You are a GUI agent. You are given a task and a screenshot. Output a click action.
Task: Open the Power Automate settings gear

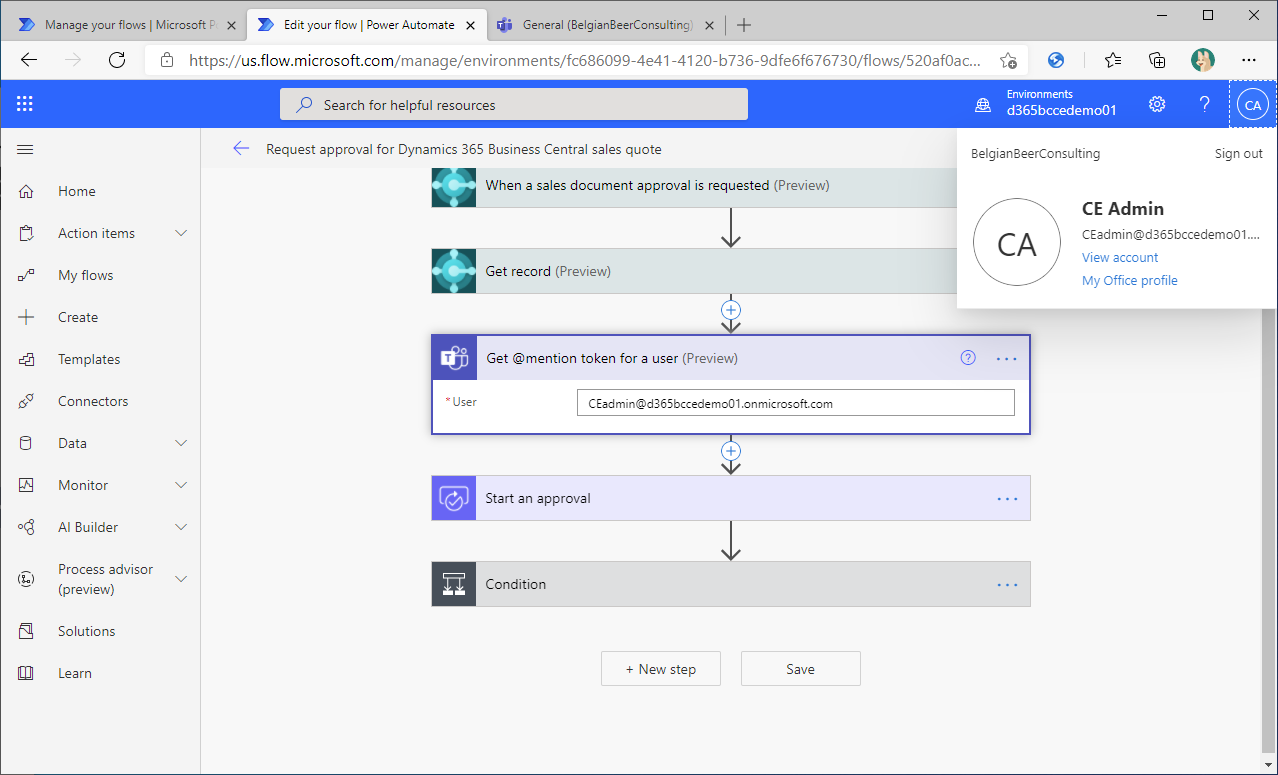coord(1157,104)
